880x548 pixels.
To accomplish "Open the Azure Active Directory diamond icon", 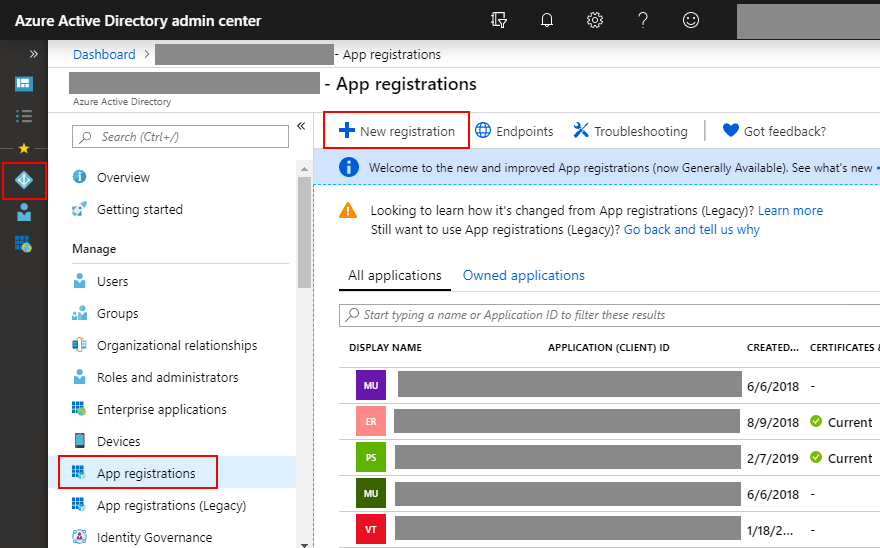I will pyautogui.click(x=24, y=180).
